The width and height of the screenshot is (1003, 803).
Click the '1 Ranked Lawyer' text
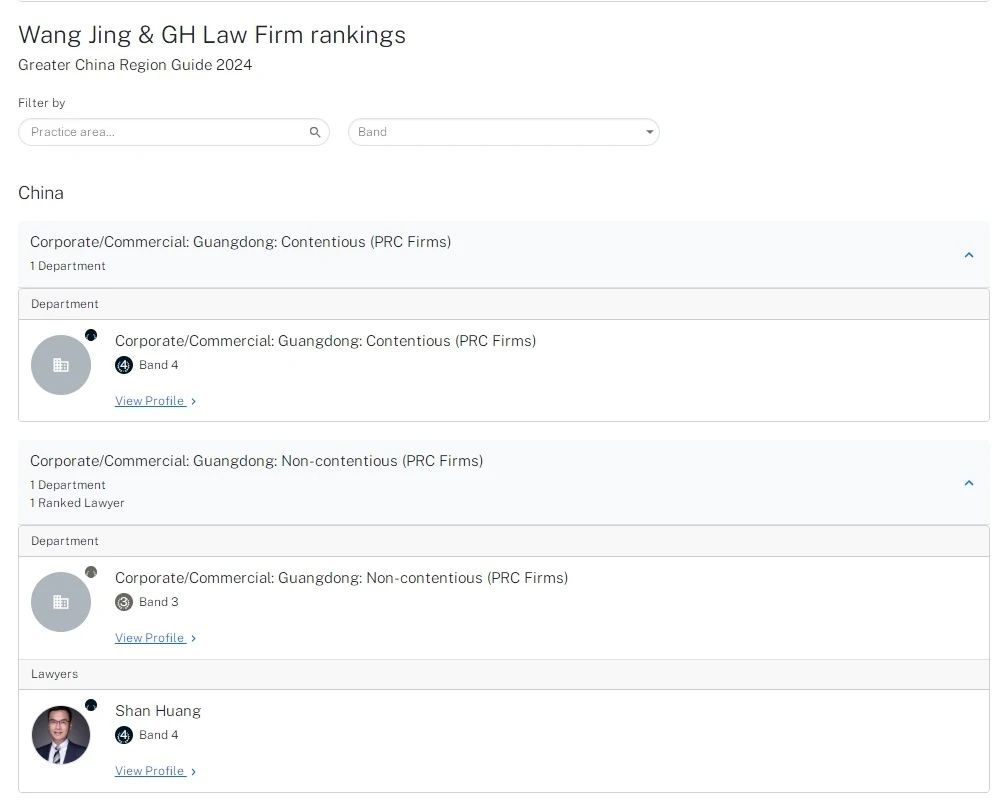(x=77, y=503)
